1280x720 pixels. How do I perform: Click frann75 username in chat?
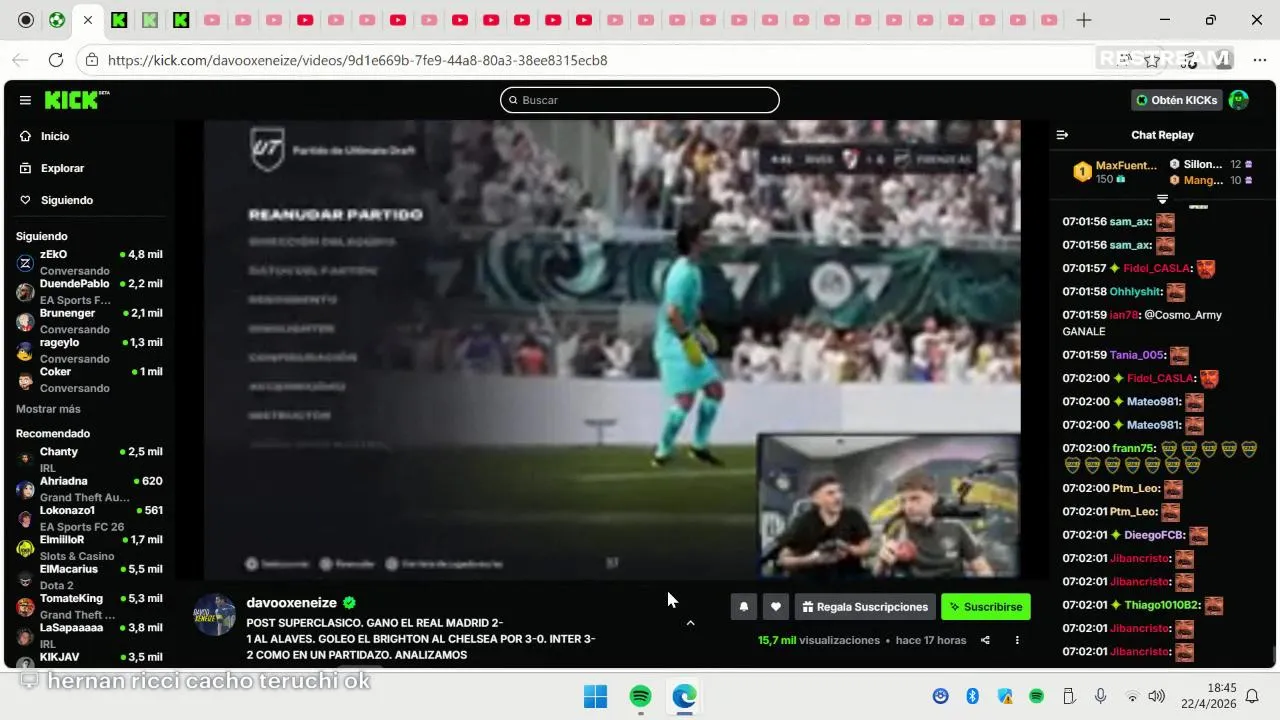[1133, 448]
